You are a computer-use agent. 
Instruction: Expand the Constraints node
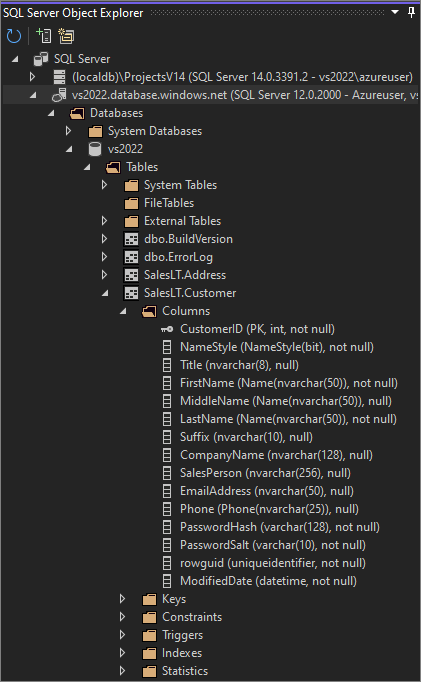123,617
